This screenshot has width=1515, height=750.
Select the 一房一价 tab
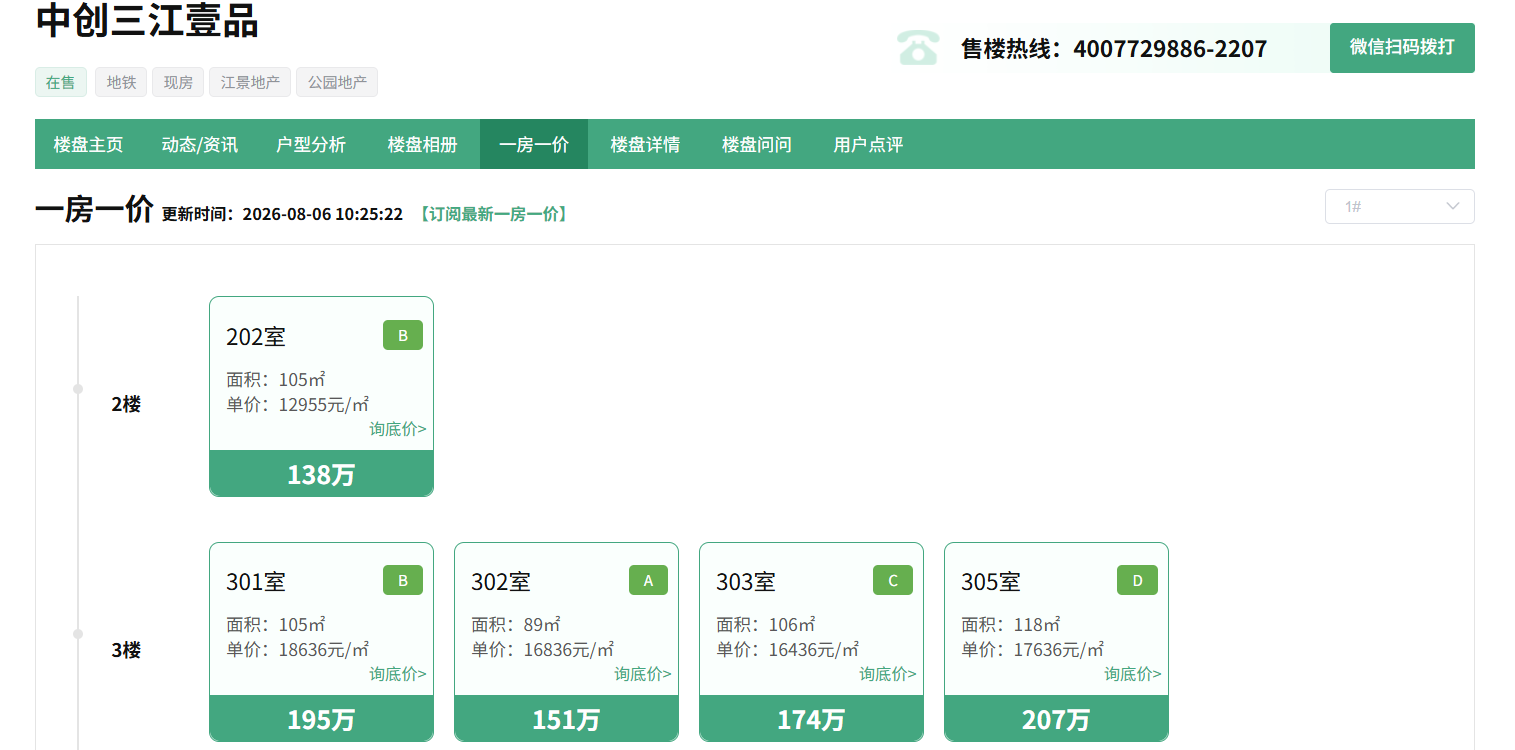point(534,144)
